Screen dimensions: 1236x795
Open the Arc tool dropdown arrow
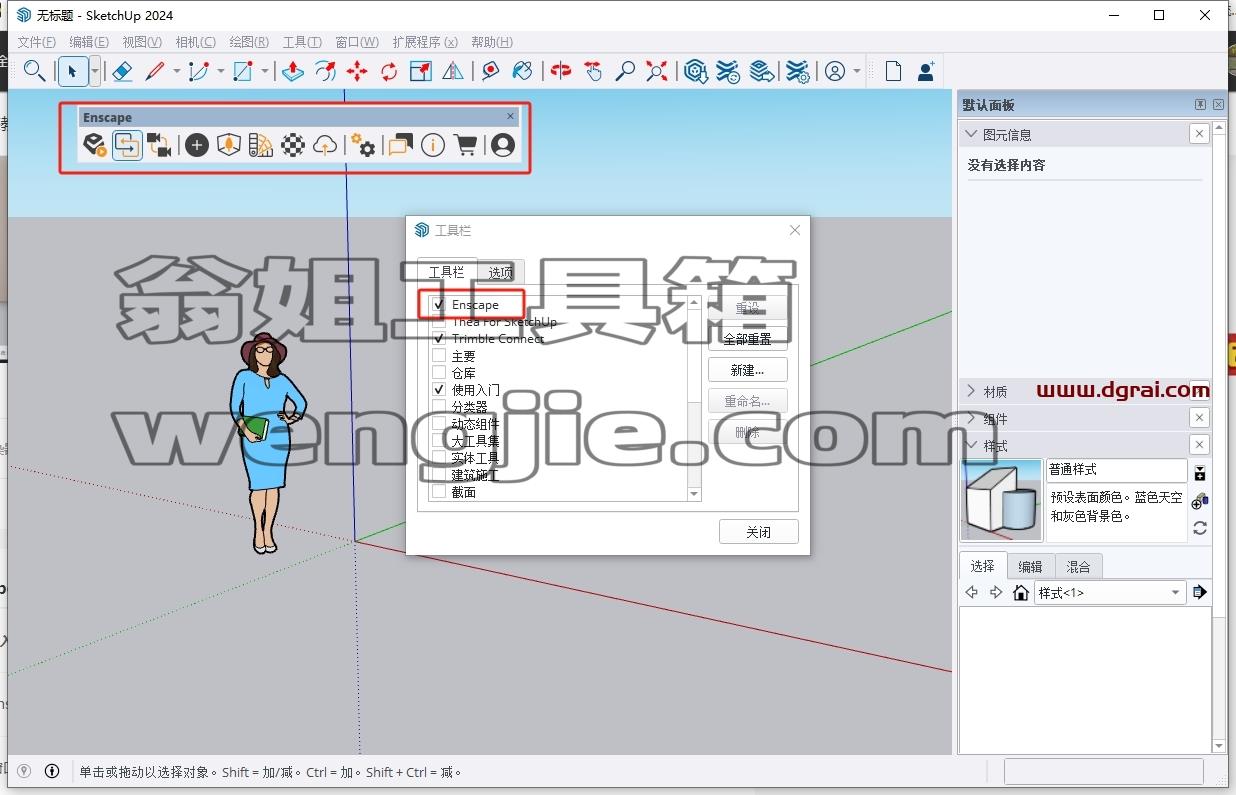tap(220, 71)
